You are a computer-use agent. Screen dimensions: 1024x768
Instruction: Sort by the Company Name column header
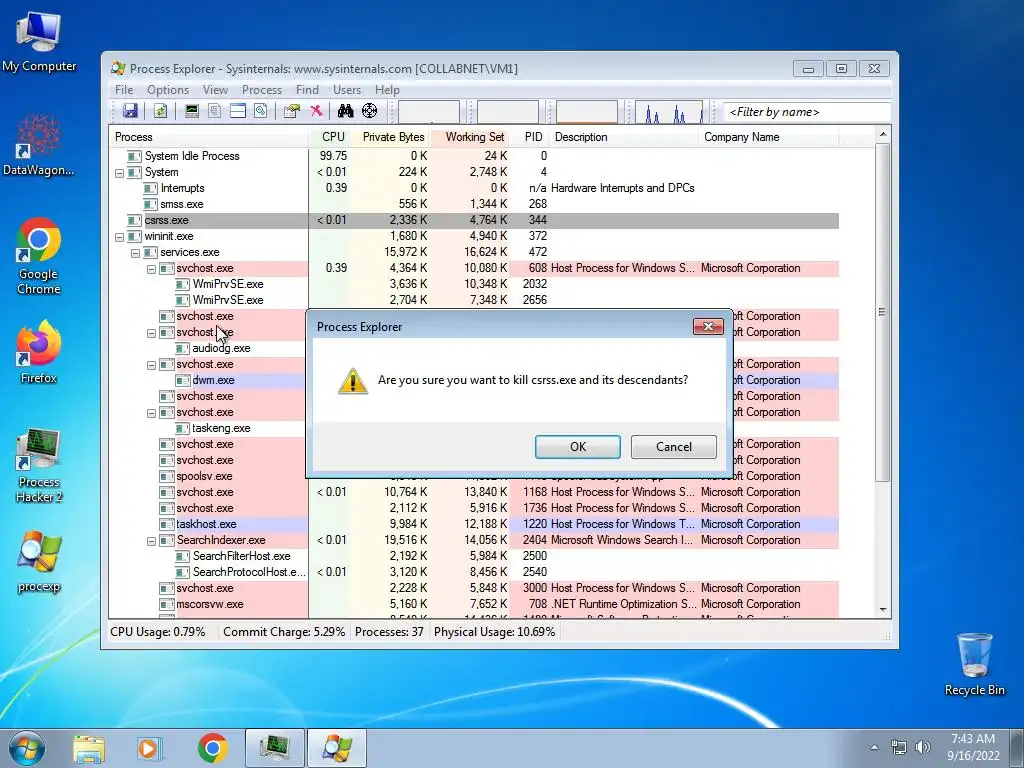click(769, 137)
